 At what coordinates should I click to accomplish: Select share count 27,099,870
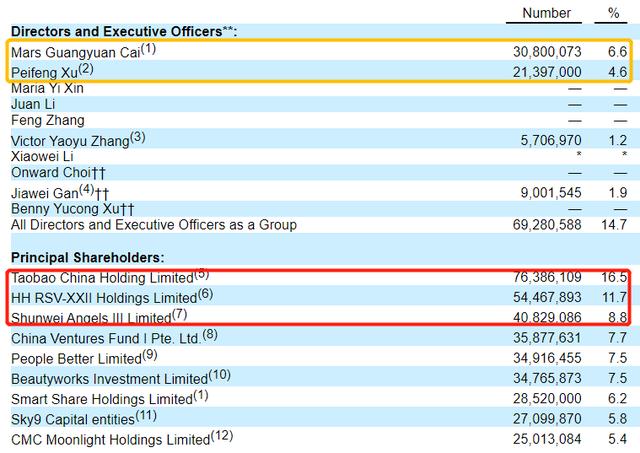point(547,419)
